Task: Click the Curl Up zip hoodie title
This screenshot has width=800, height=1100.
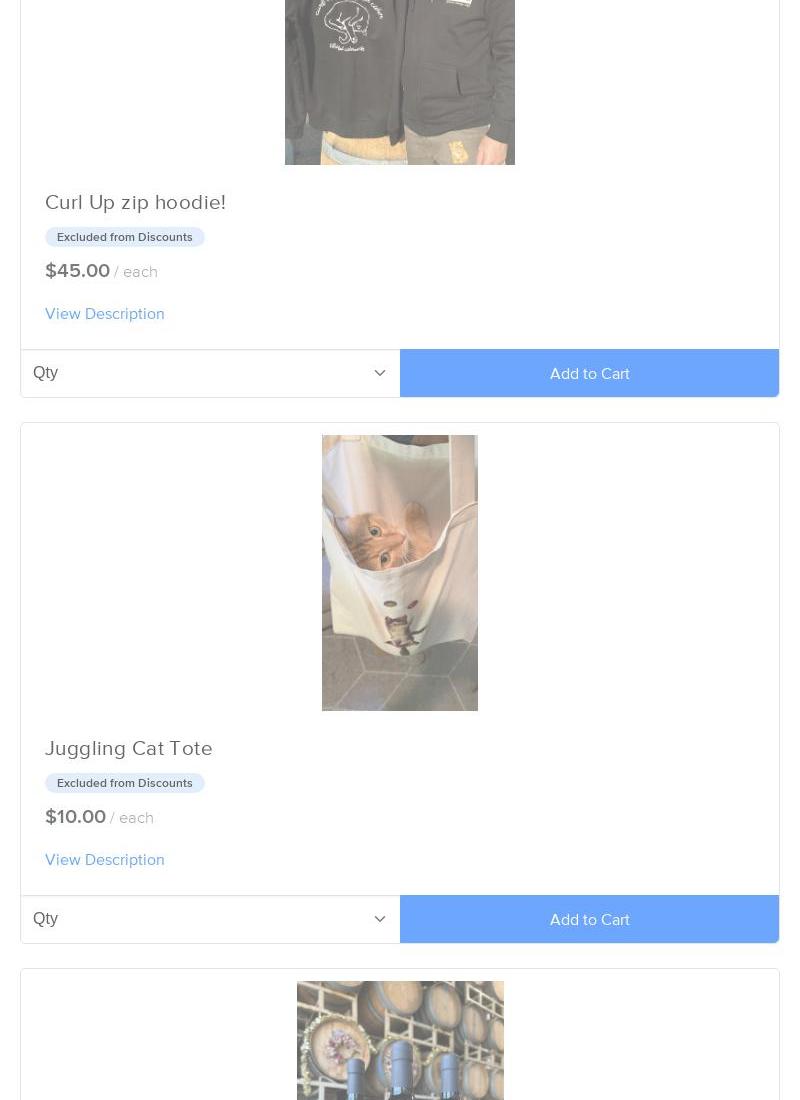Action: (135, 202)
